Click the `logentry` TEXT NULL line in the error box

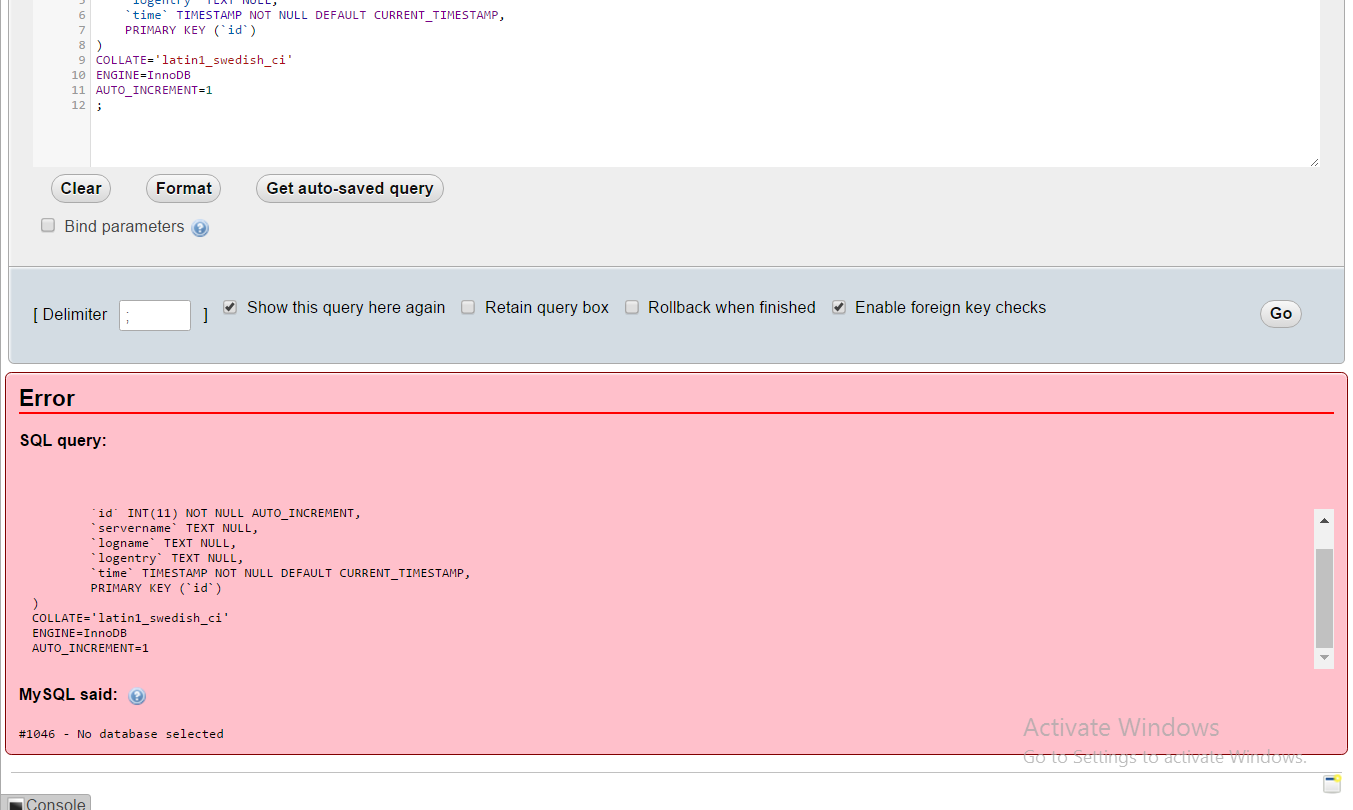pyautogui.click(x=167, y=558)
